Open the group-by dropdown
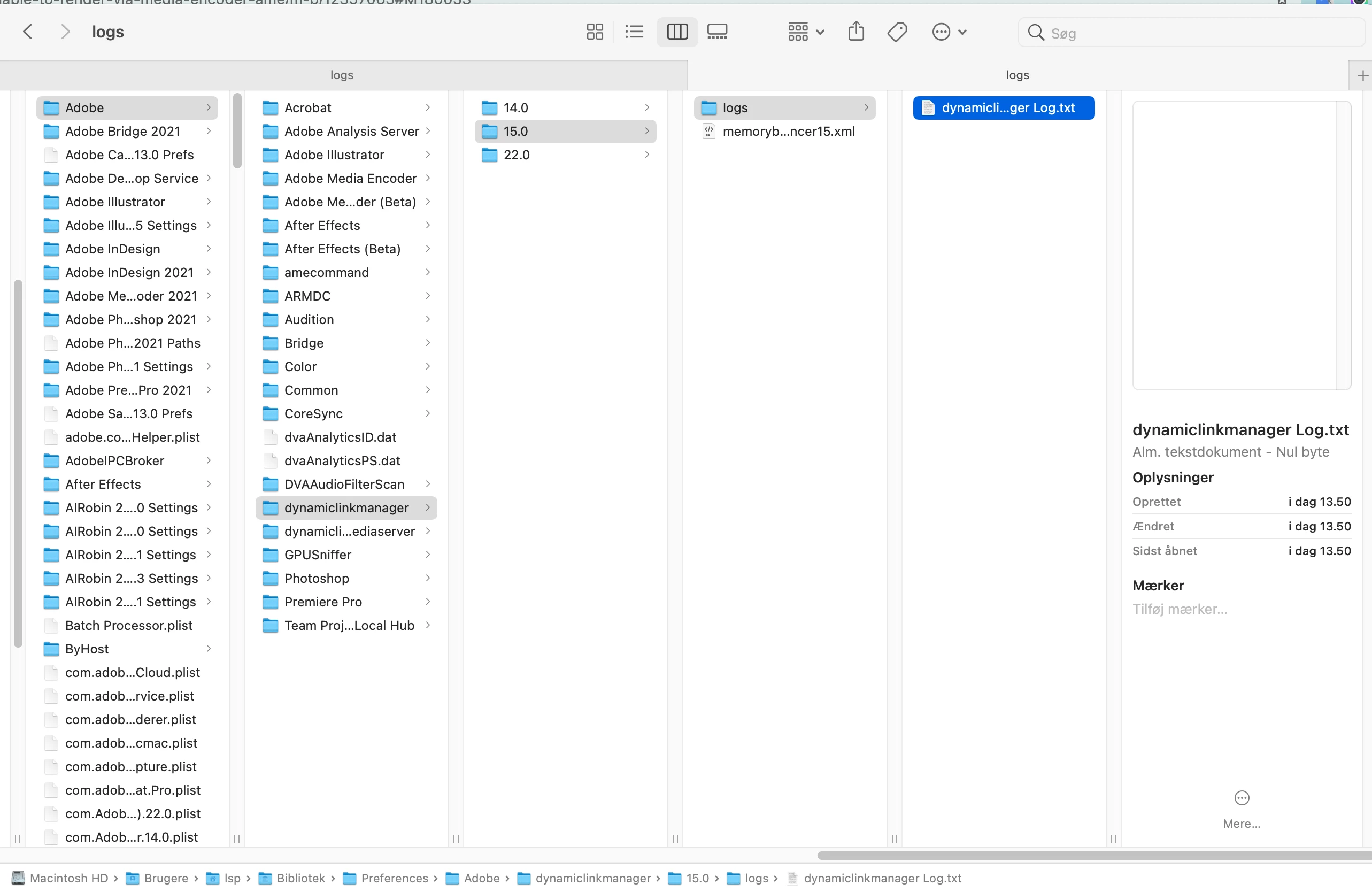Viewport: 1372px width, 892px height. [806, 32]
